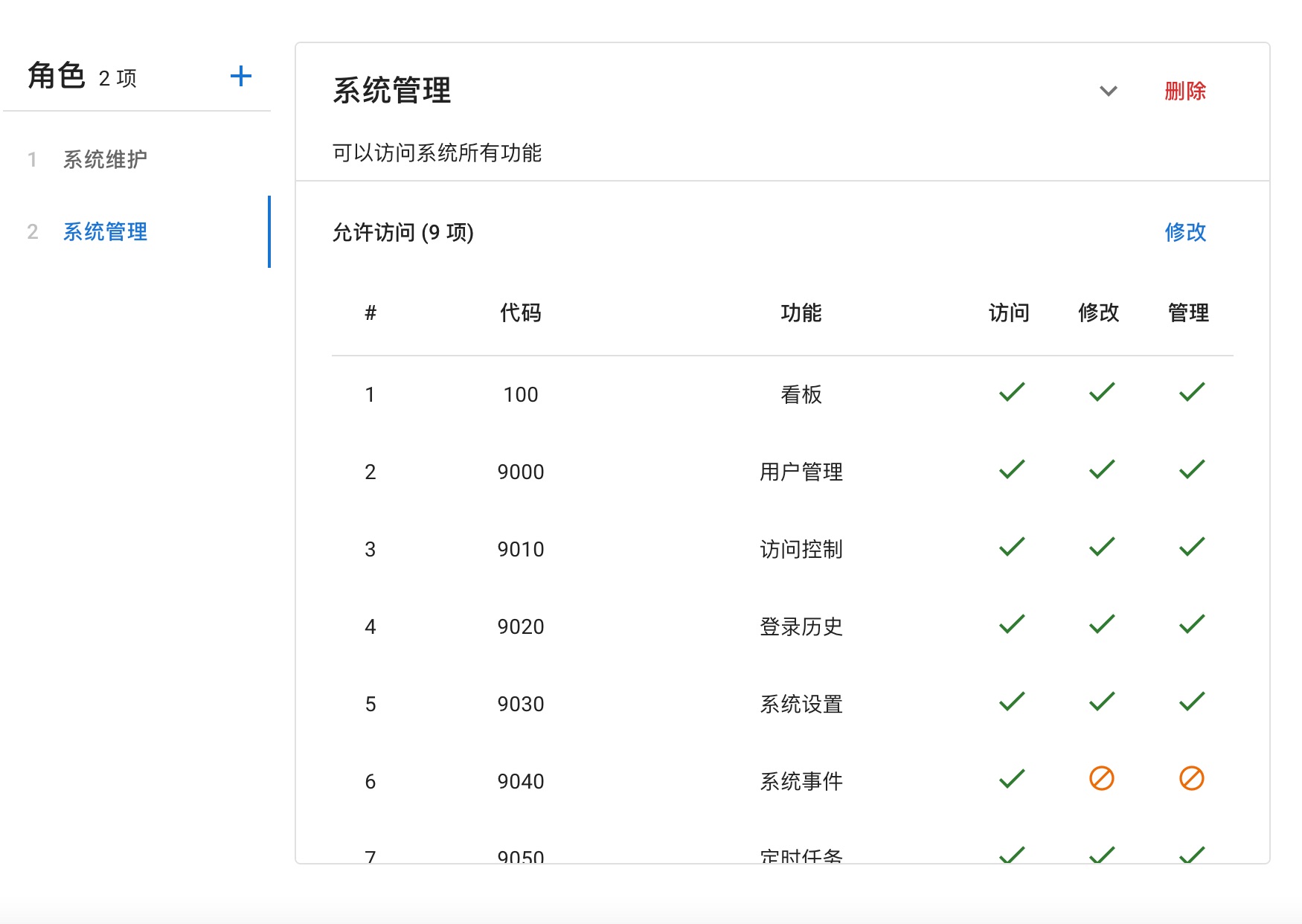Click the 系统设置 function name
This screenshot has width=1302, height=924.
click(x=801, y=704)
